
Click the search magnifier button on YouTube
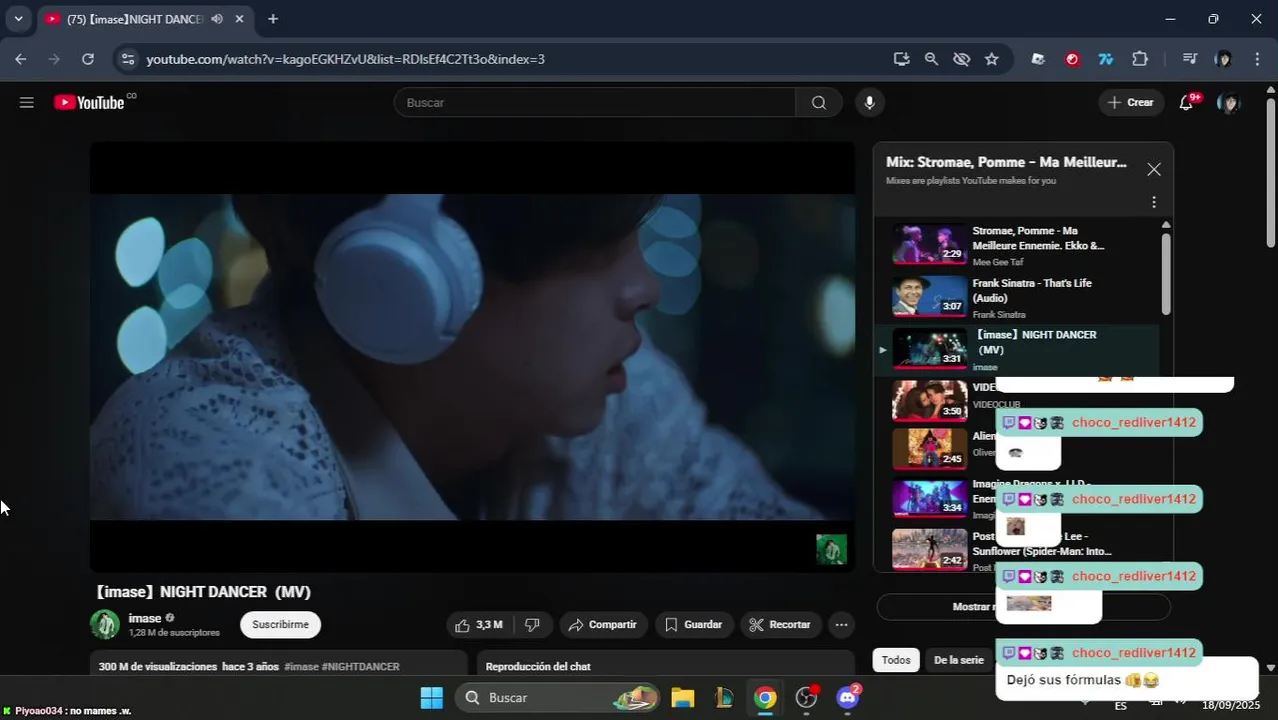pyautogui.click(x=819, y=102)
